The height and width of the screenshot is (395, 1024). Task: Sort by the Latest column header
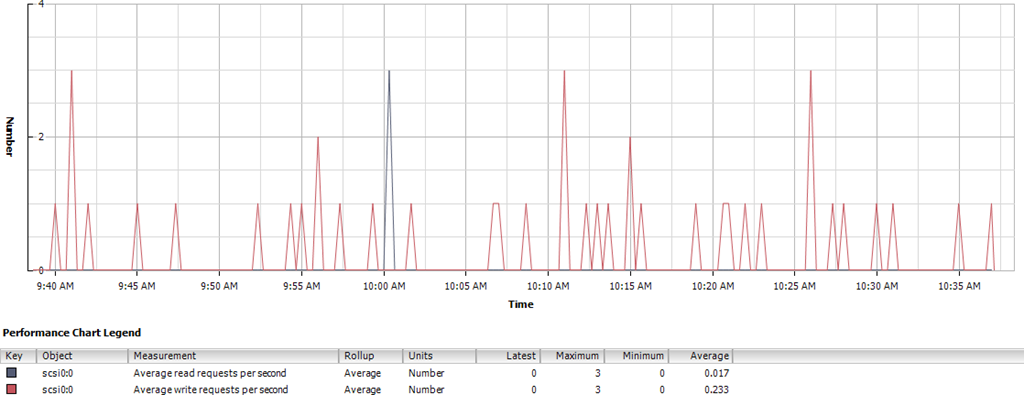(507, 356)
